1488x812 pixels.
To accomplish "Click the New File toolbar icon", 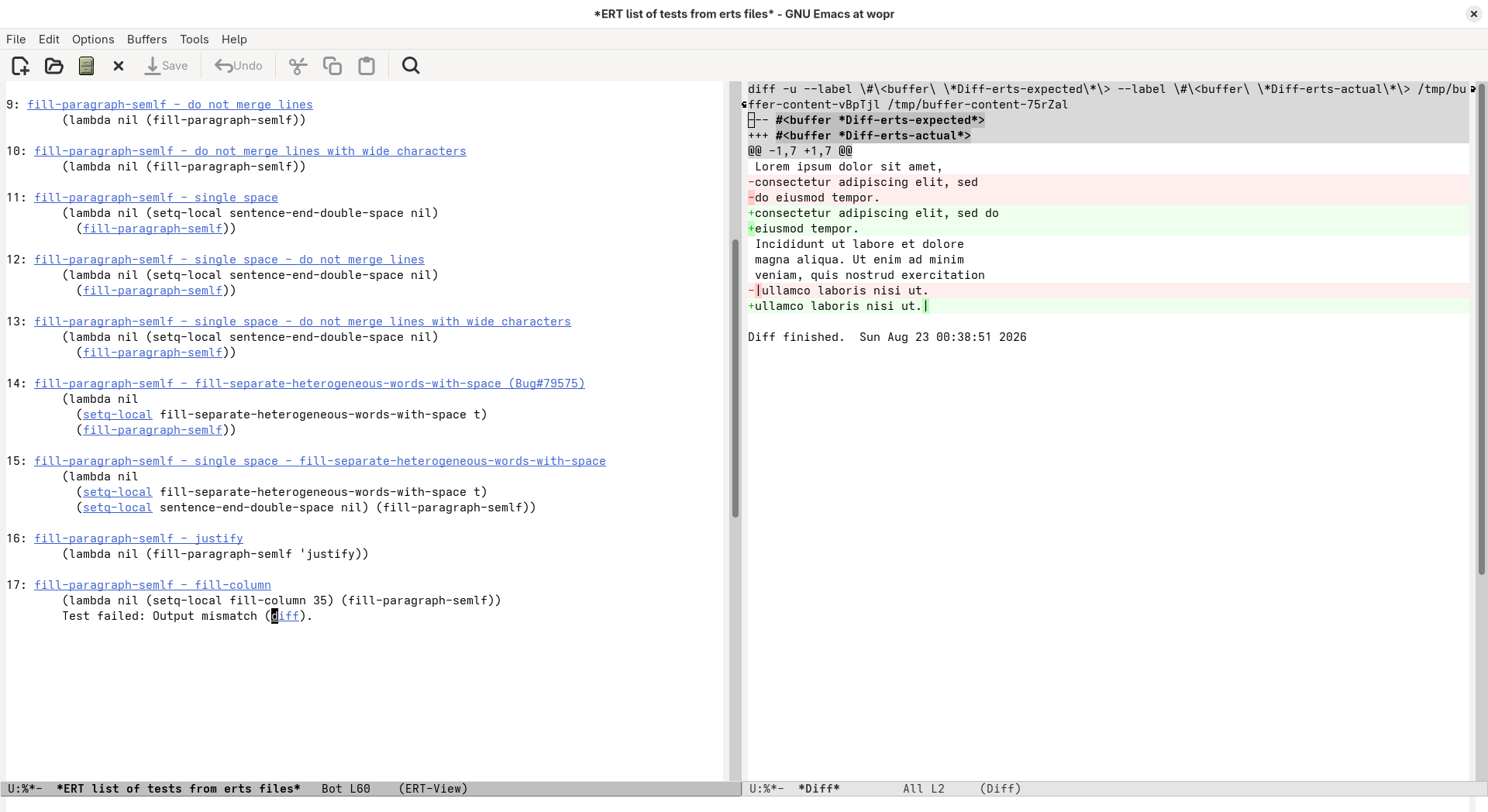I will [21, 66].
